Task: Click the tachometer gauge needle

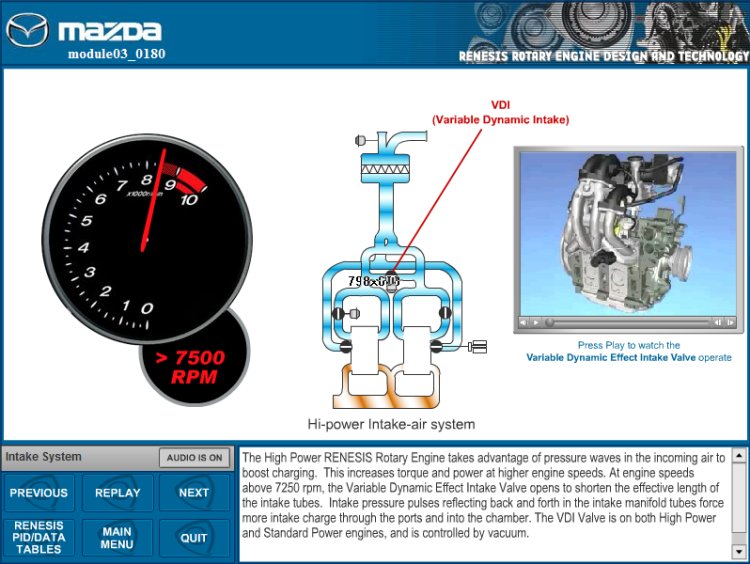Action: [153, 201]
